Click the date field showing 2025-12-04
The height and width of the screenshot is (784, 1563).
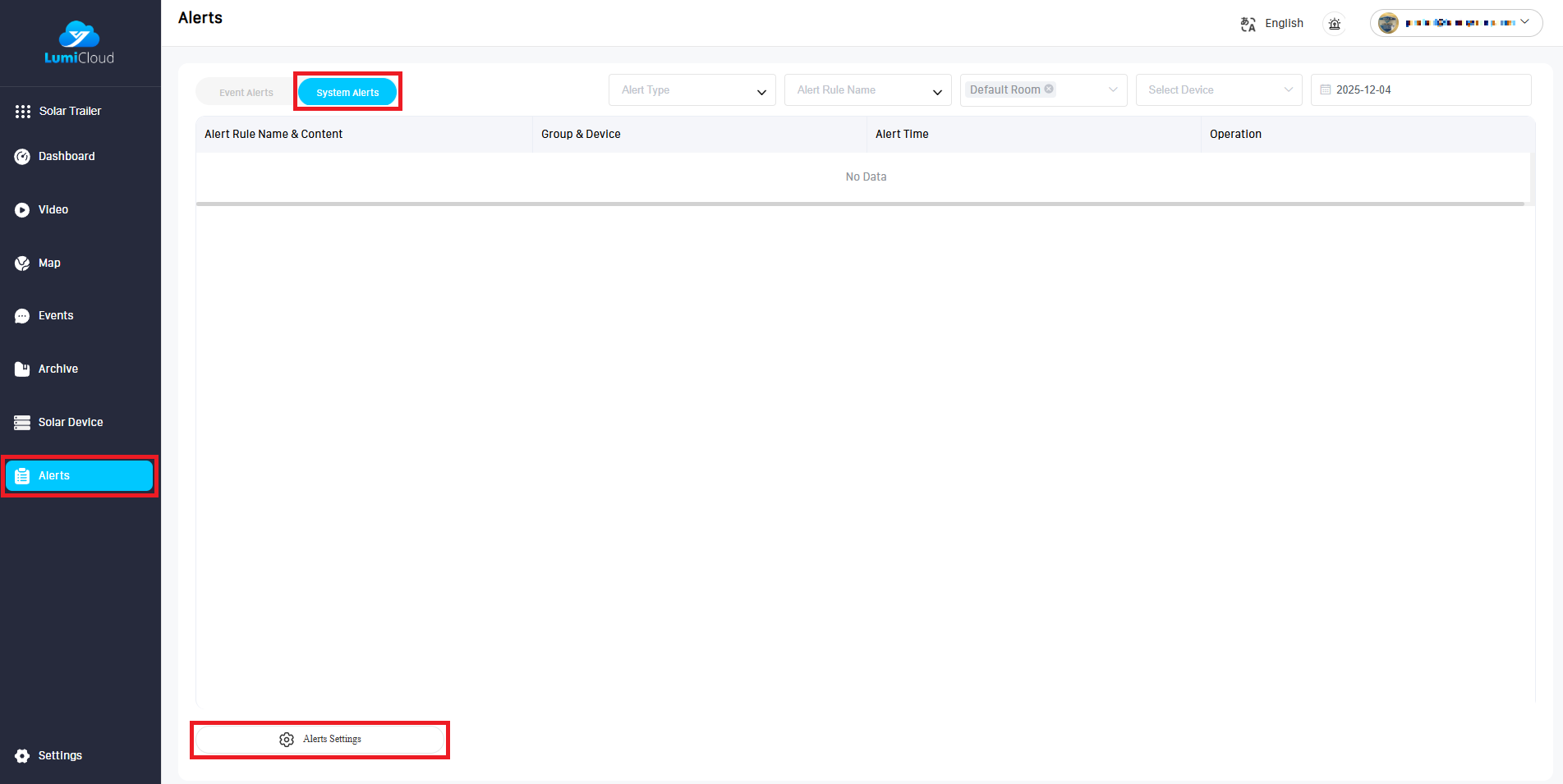point(1420,90)
